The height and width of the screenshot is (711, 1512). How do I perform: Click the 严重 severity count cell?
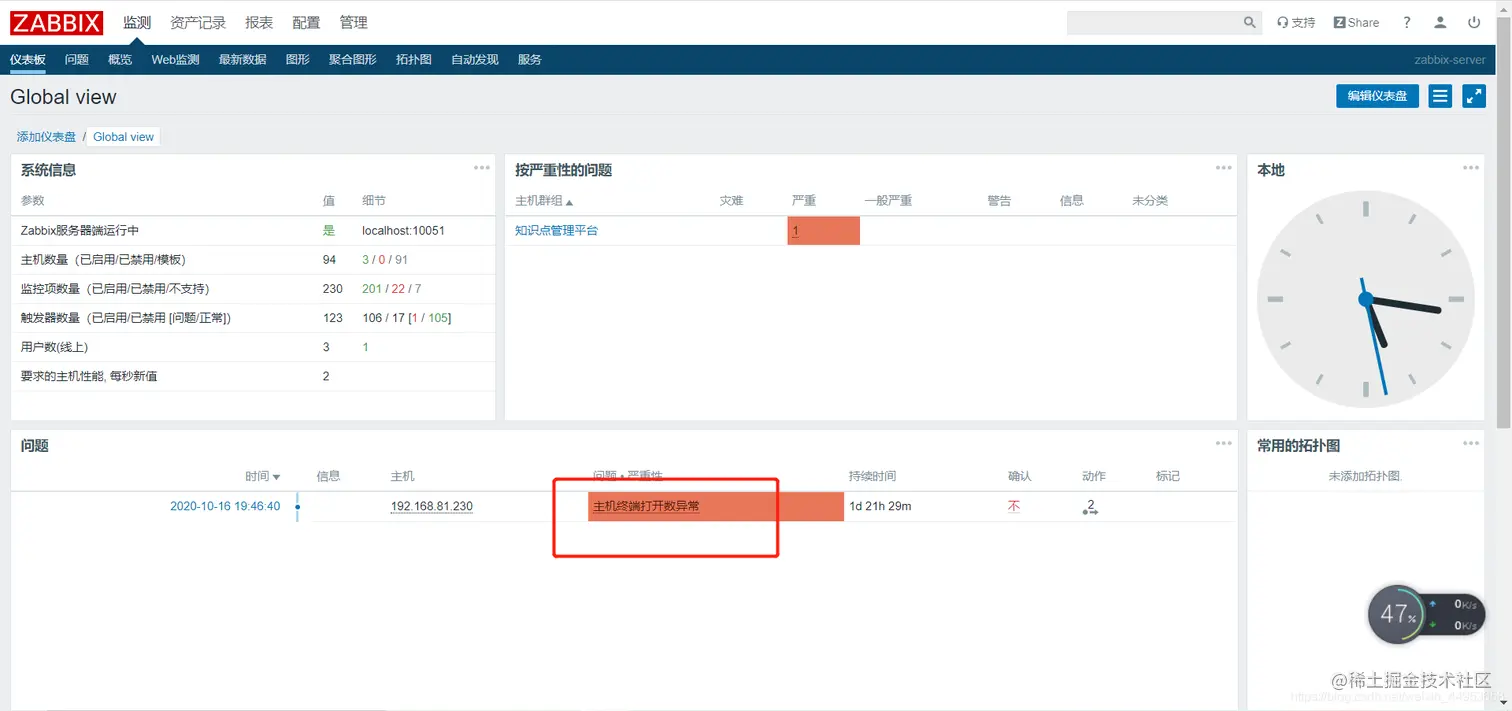(823, 231)
